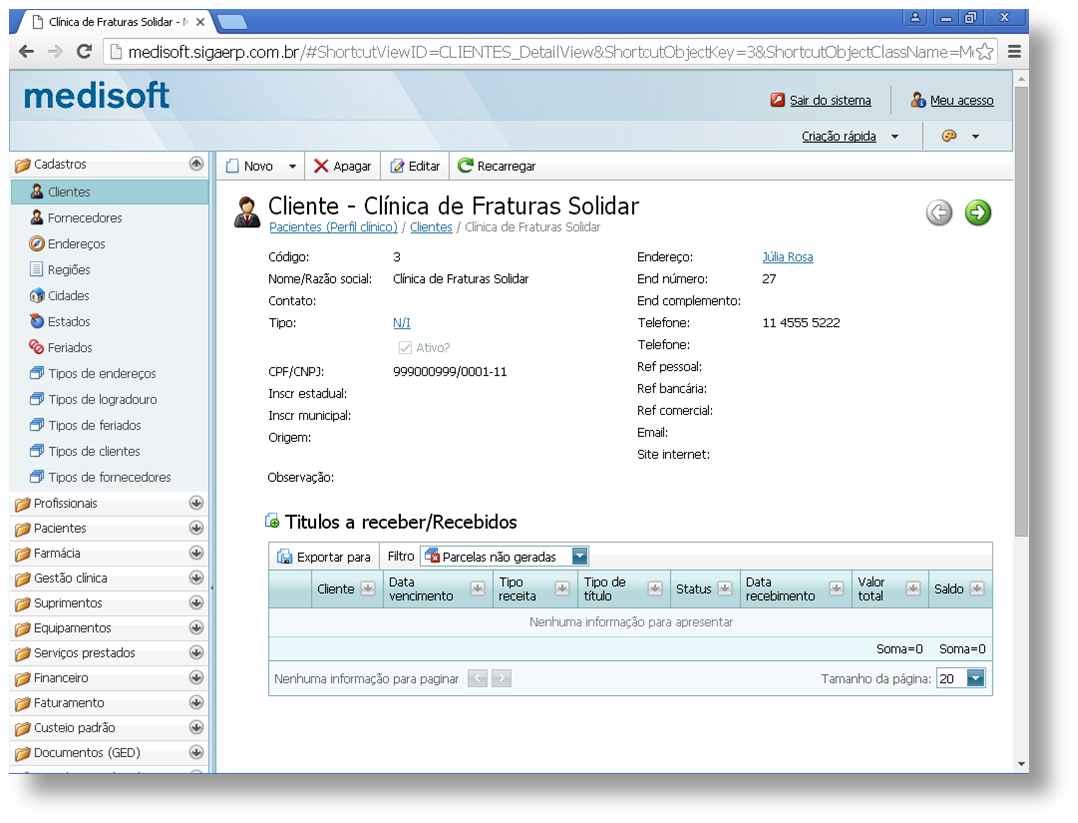Open Tipos de logradouro item

(x=94, y=399)
